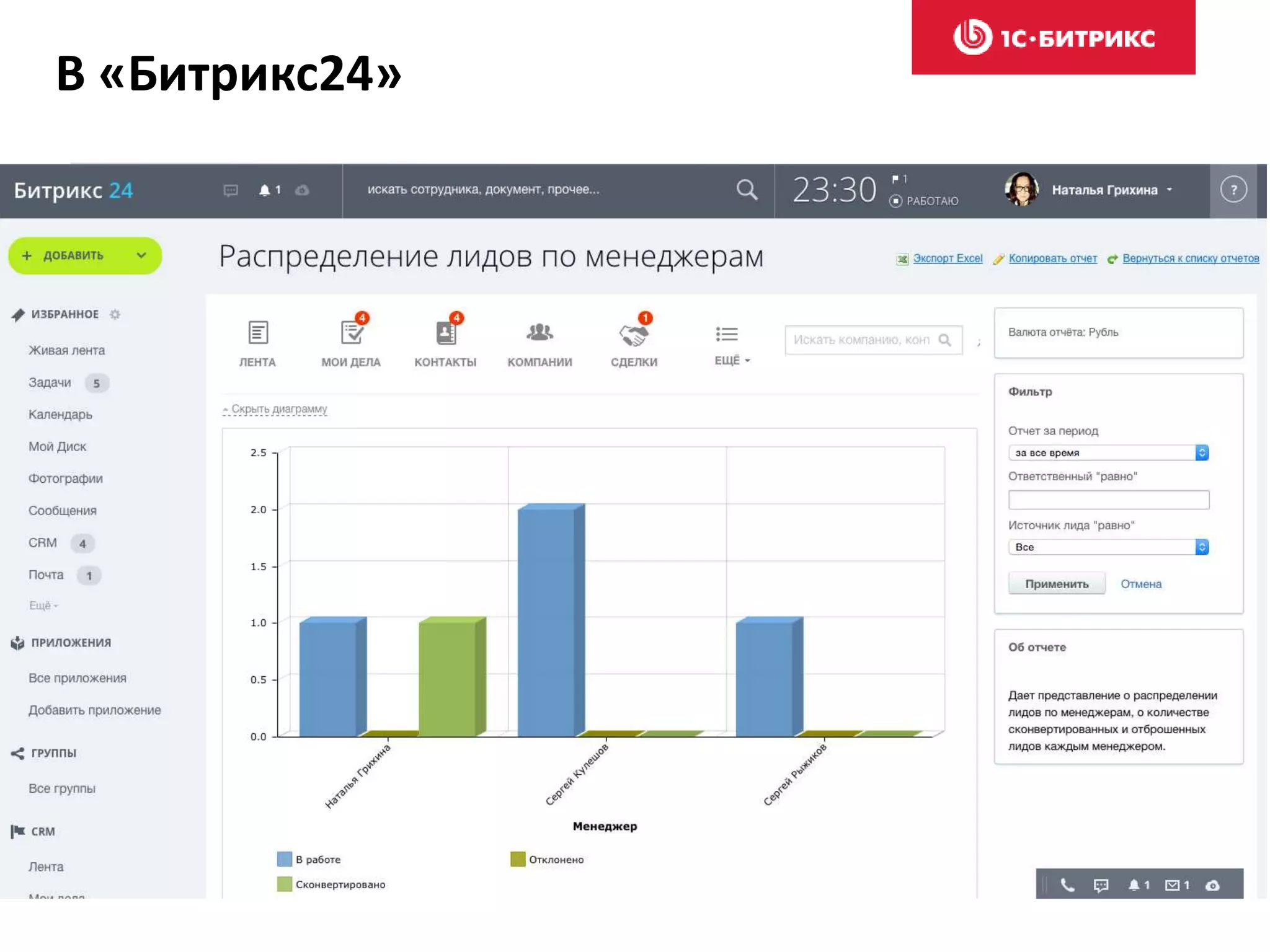Click the phone icon in bottom bar
1270x952 pixels.
pyautogui.click(x=1067, y=885)
